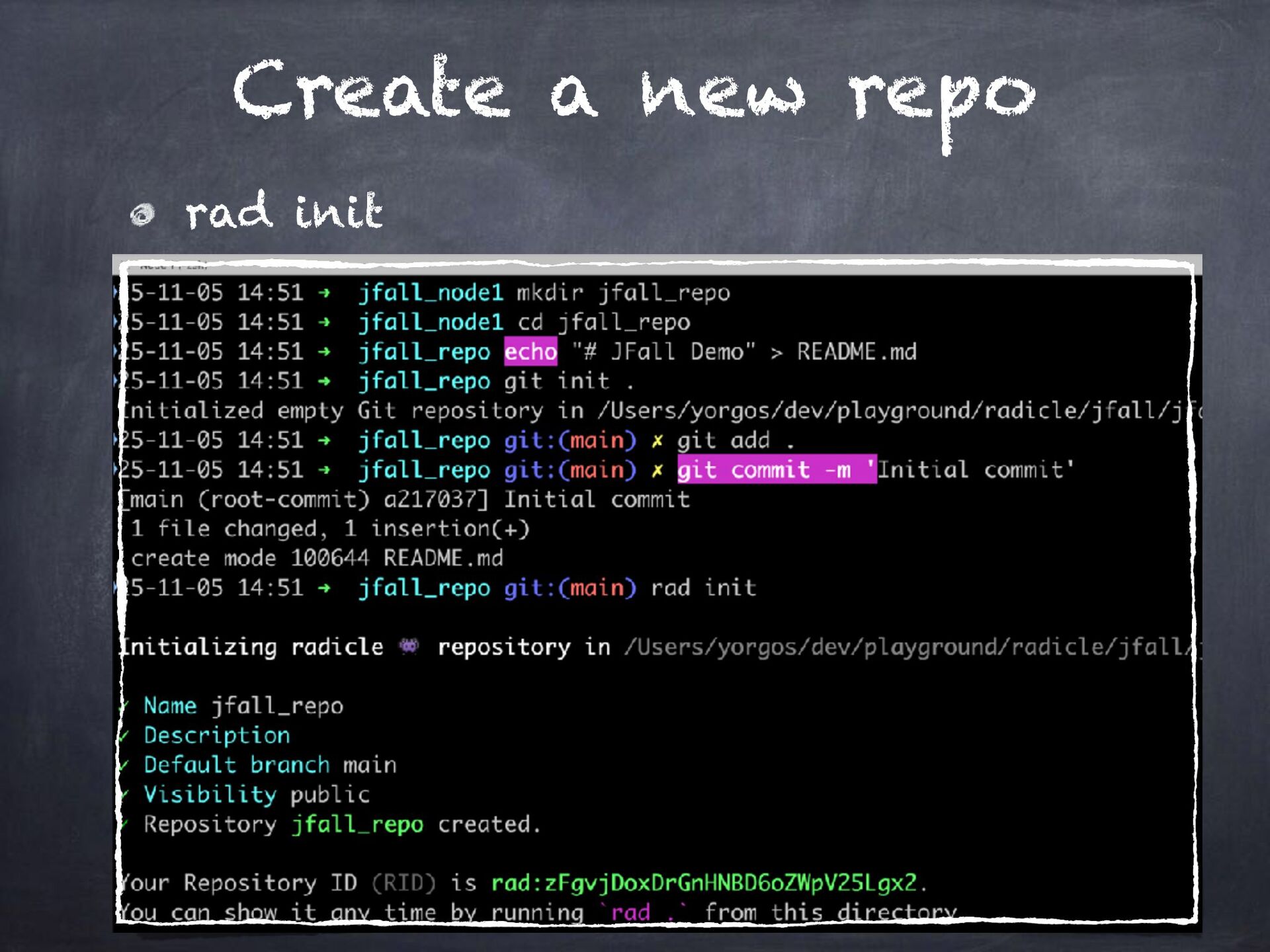Click the highlighted echo command
This screenshot has width=1270, height=952.
pyautogui.click(x=530, y=351)
